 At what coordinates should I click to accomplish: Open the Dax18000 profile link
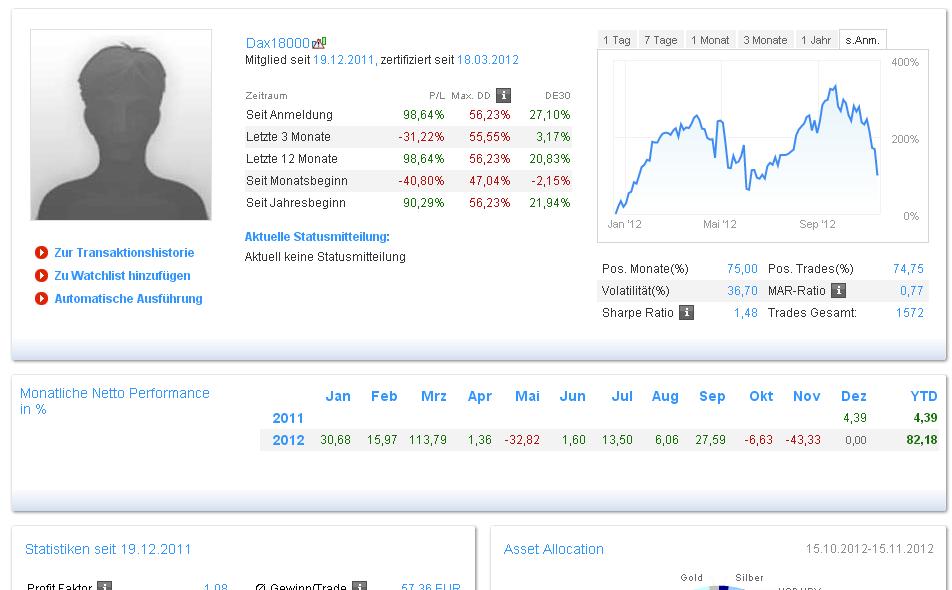pos(277,43)
